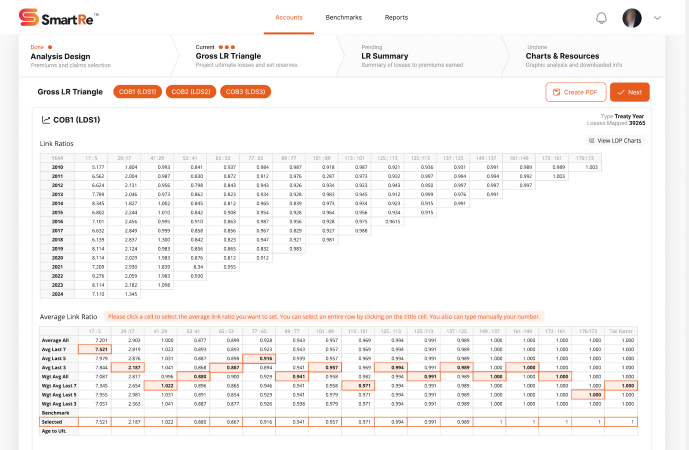689x450 pixels.
Task: Click the SmartRe logo
Action: click(x=58, y=17)
